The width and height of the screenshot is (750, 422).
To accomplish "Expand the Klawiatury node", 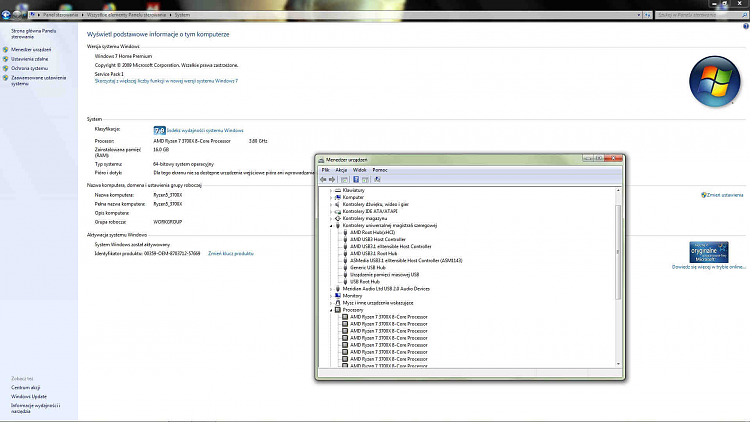I will (331, 190).
